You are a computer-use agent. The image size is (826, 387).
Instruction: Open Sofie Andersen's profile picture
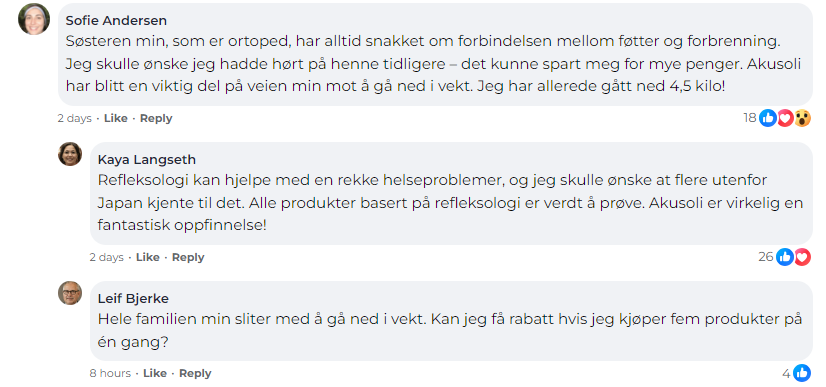(34, 19)
